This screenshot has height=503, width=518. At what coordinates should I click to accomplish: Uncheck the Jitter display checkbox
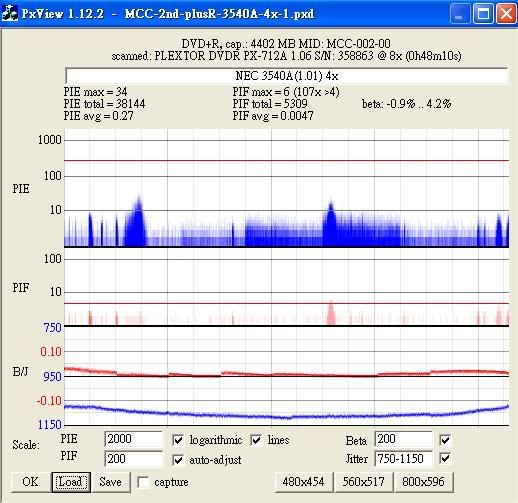pyautogui.click(x=445, y=459)
